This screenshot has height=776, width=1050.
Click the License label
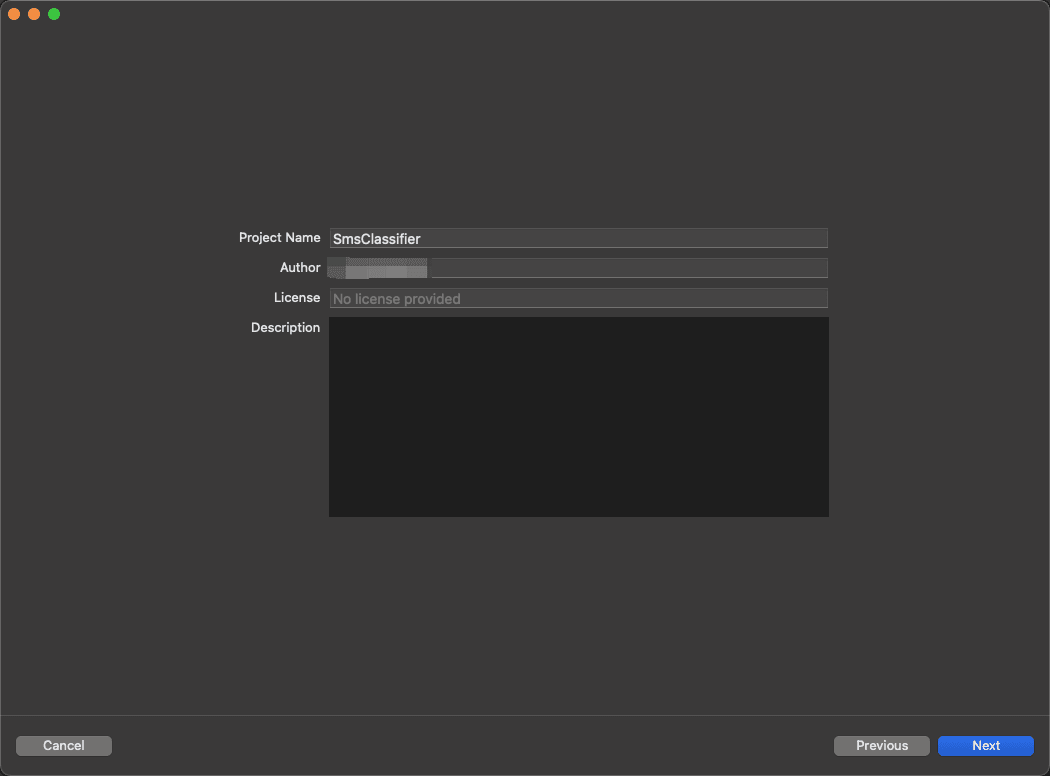pos(297,297)
